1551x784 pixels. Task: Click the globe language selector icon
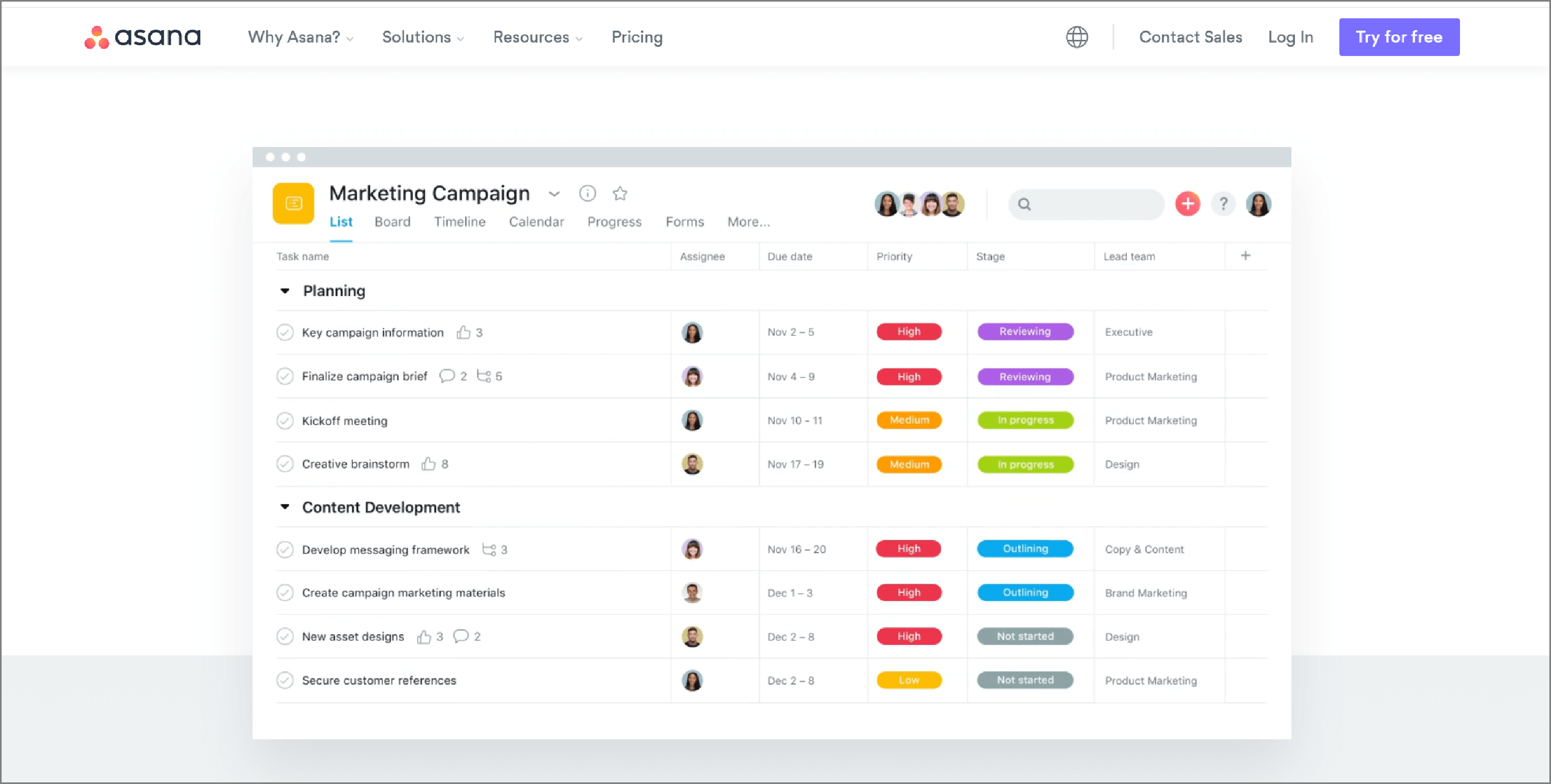pos(1077,37)
